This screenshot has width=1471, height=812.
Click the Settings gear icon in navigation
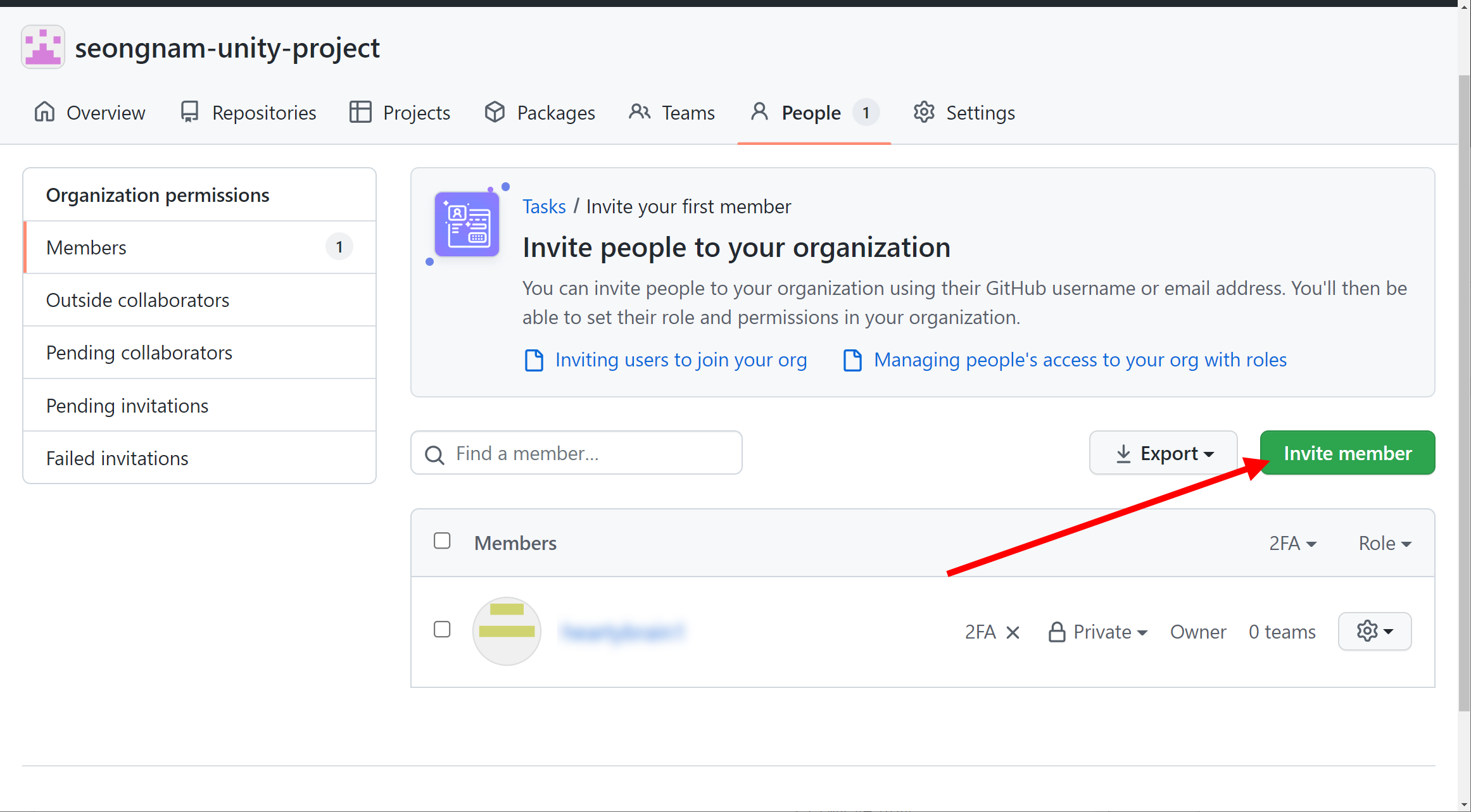click(924, 112)
